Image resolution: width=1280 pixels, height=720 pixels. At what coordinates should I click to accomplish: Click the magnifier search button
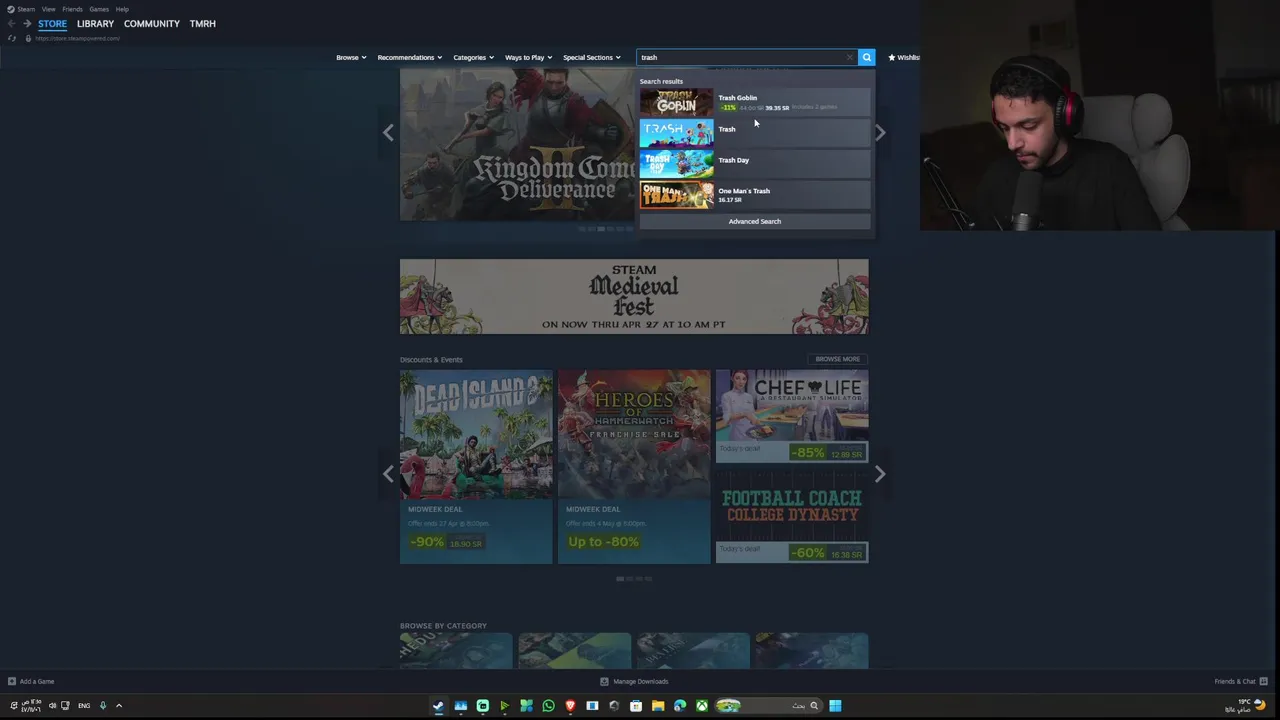coord(867,57)
